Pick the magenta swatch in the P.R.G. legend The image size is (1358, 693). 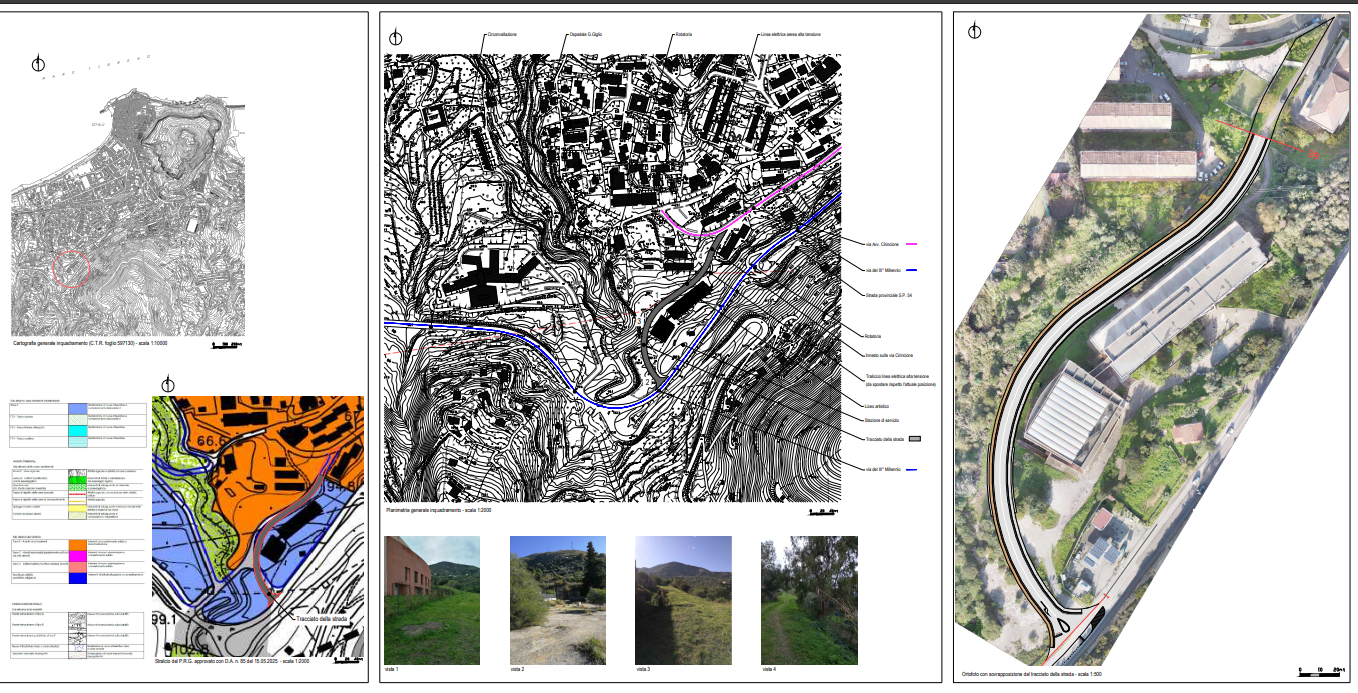click(x=77, y=554)
